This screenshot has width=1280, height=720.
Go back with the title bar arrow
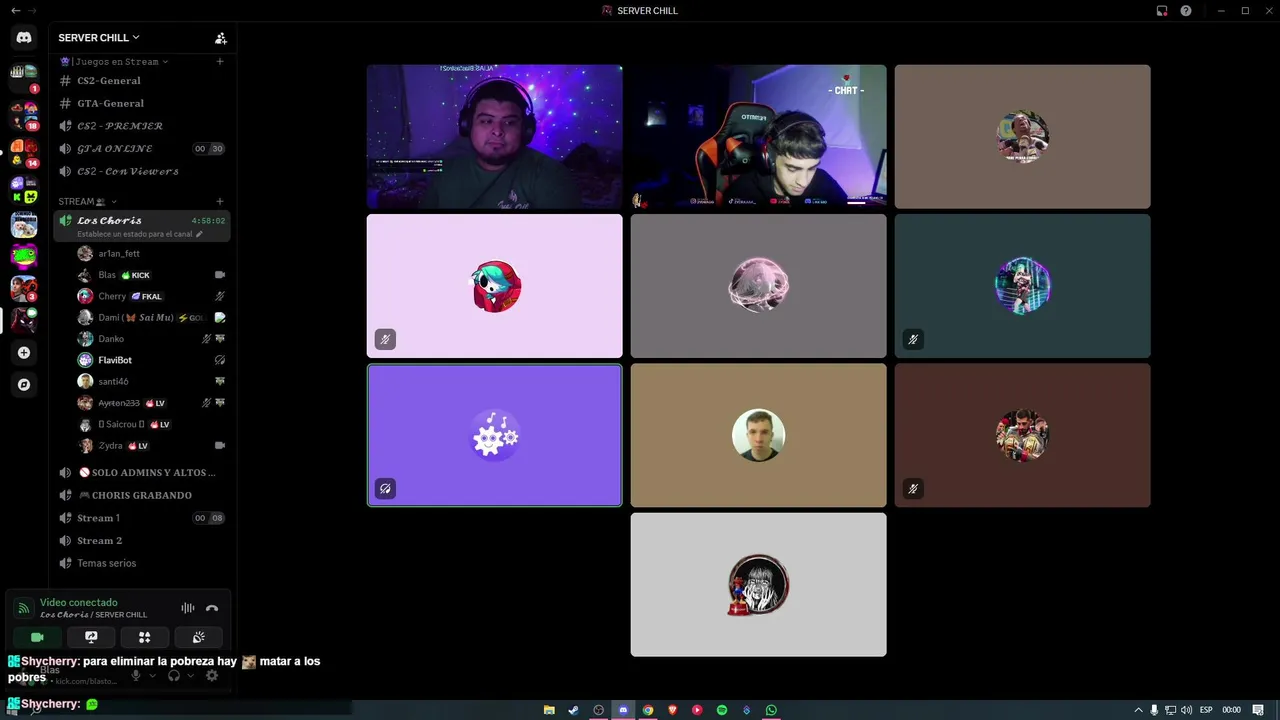pyautogui.click(x=15, y=11)
